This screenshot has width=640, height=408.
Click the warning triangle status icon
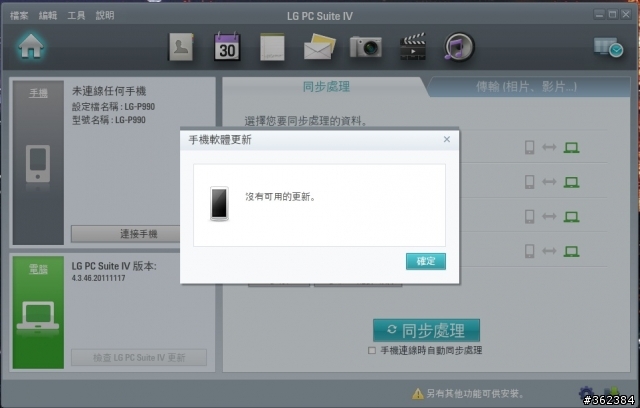coord(418,394)
